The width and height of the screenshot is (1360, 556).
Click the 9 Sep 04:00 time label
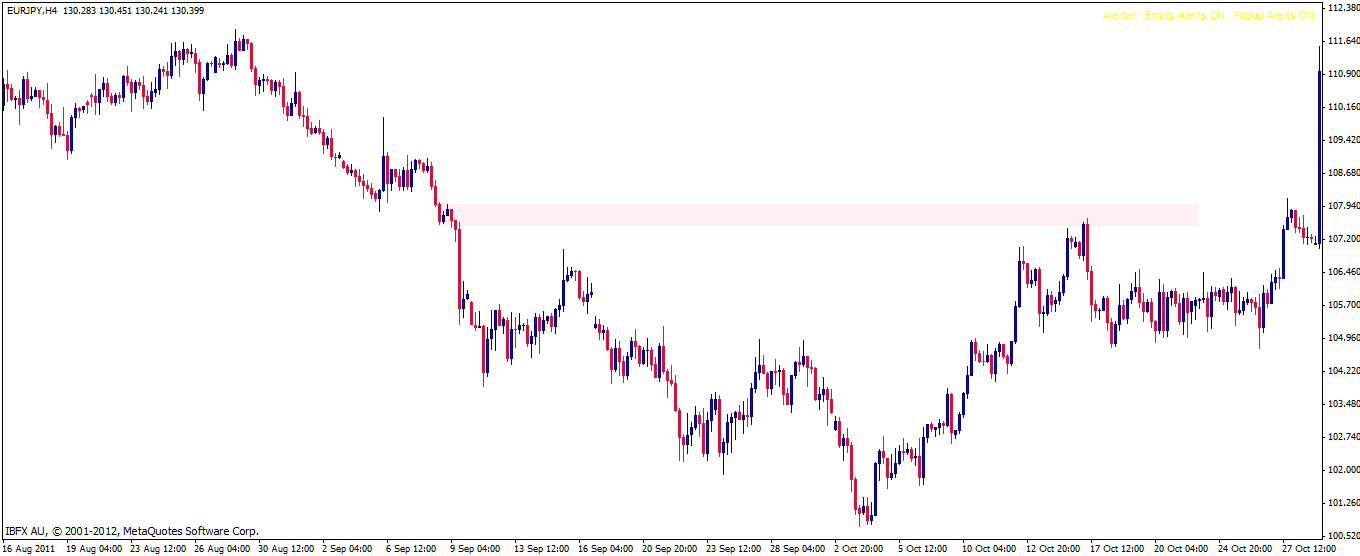point(477,548)
